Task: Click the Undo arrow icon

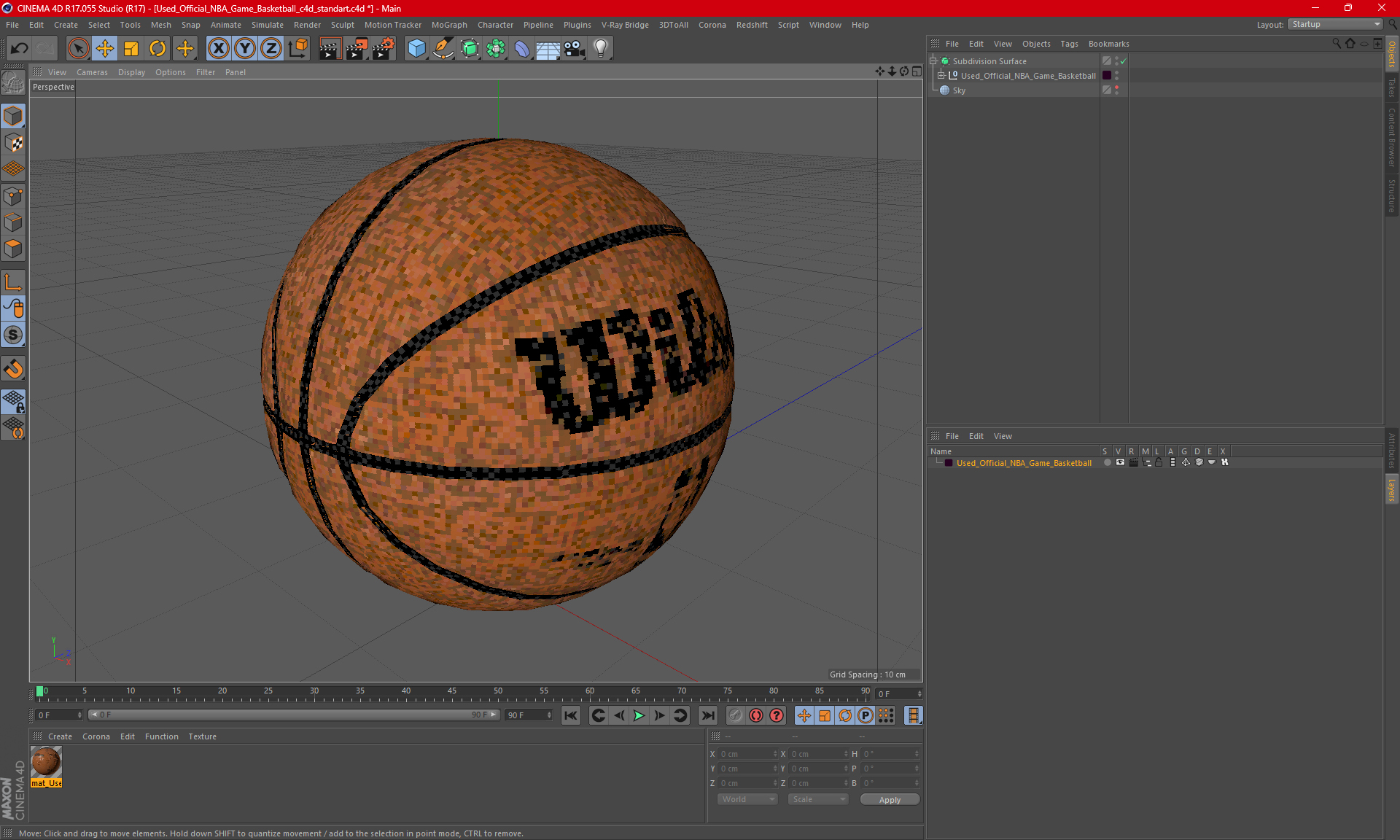Action: pyautogui.click(x=20, y=49)
